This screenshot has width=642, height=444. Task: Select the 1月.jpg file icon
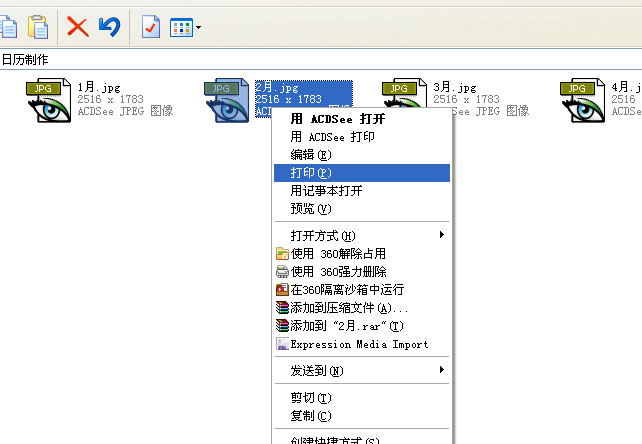pos(49,100)
